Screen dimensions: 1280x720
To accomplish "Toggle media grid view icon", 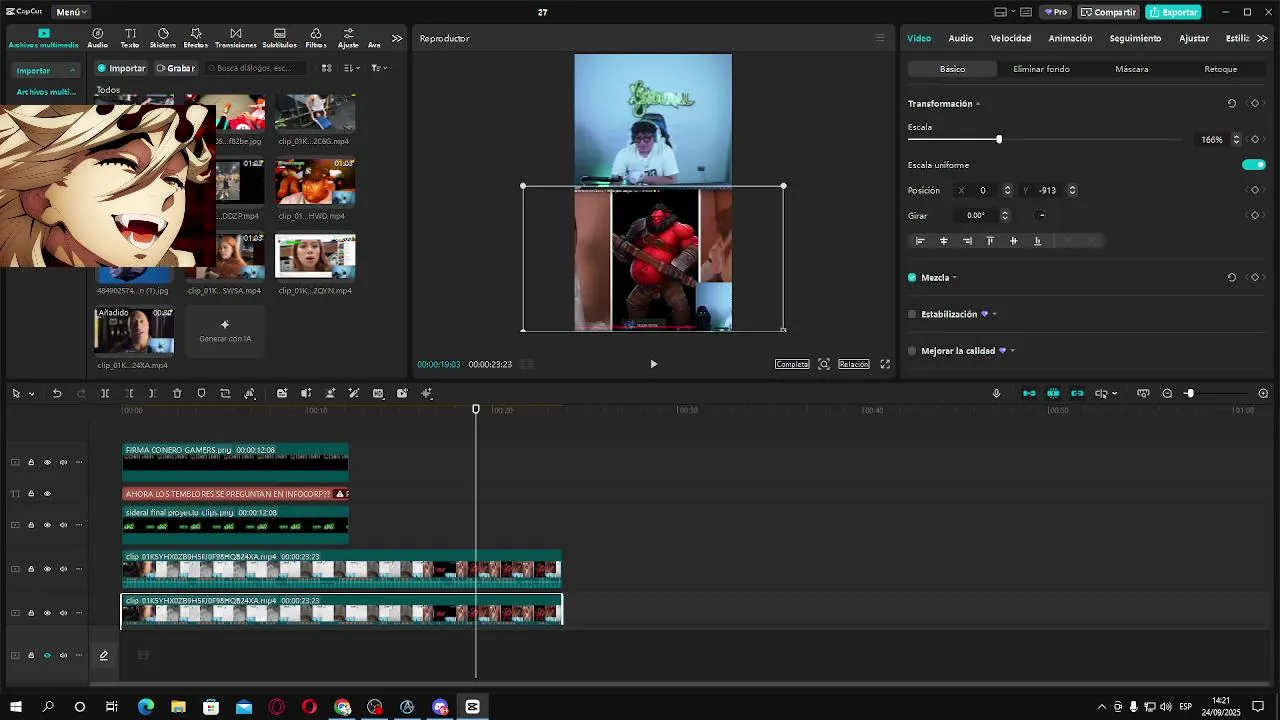I will (x=326, y=68).
